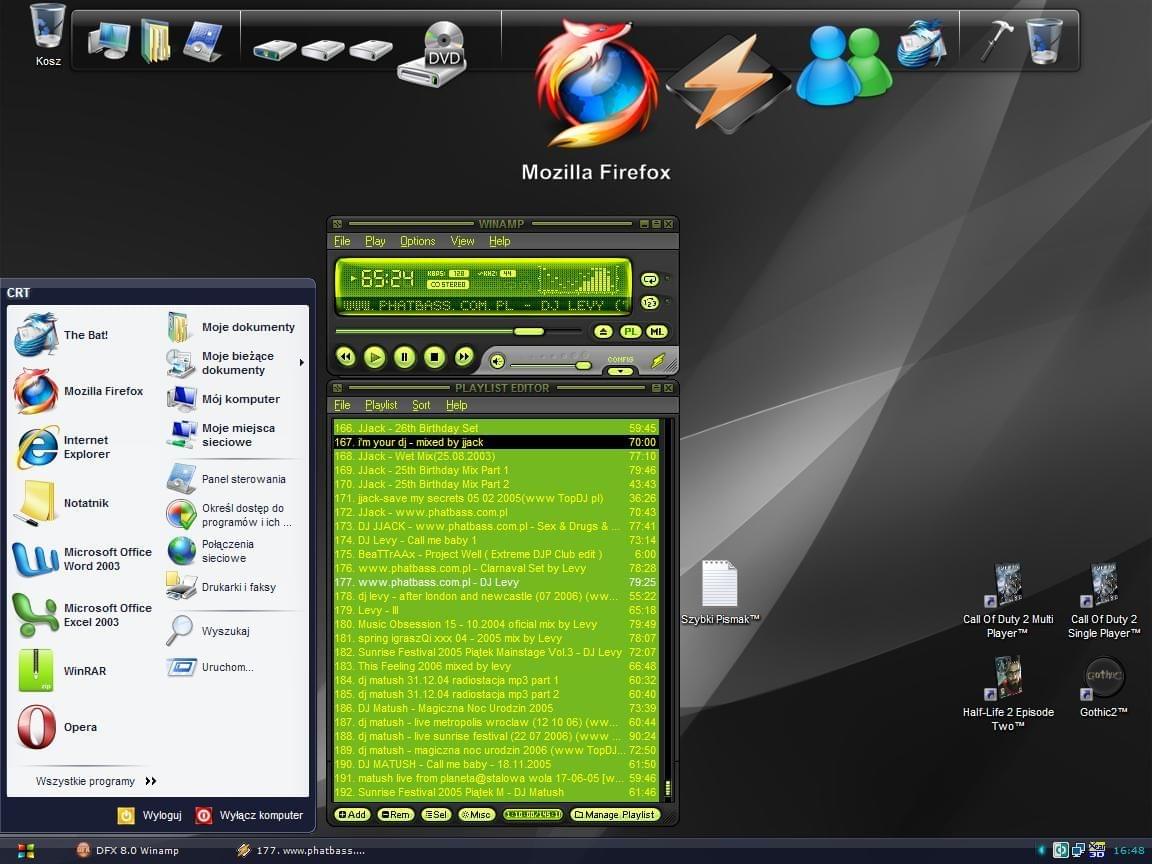The image size is (1152, 864).
Task: Click the Manage Playlist button
Action: pyautogui.click(x=616, y=815)
